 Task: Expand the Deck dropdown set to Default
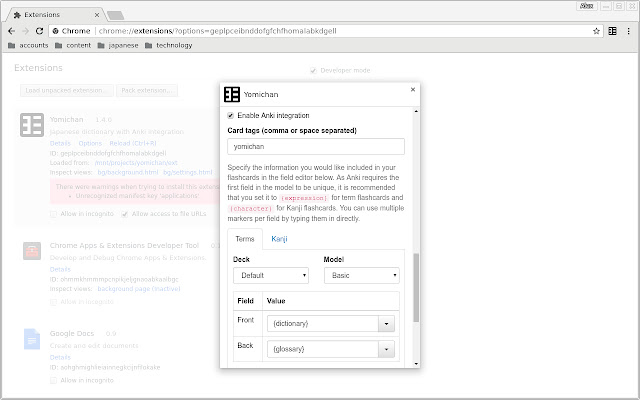(x=270, y=275)
